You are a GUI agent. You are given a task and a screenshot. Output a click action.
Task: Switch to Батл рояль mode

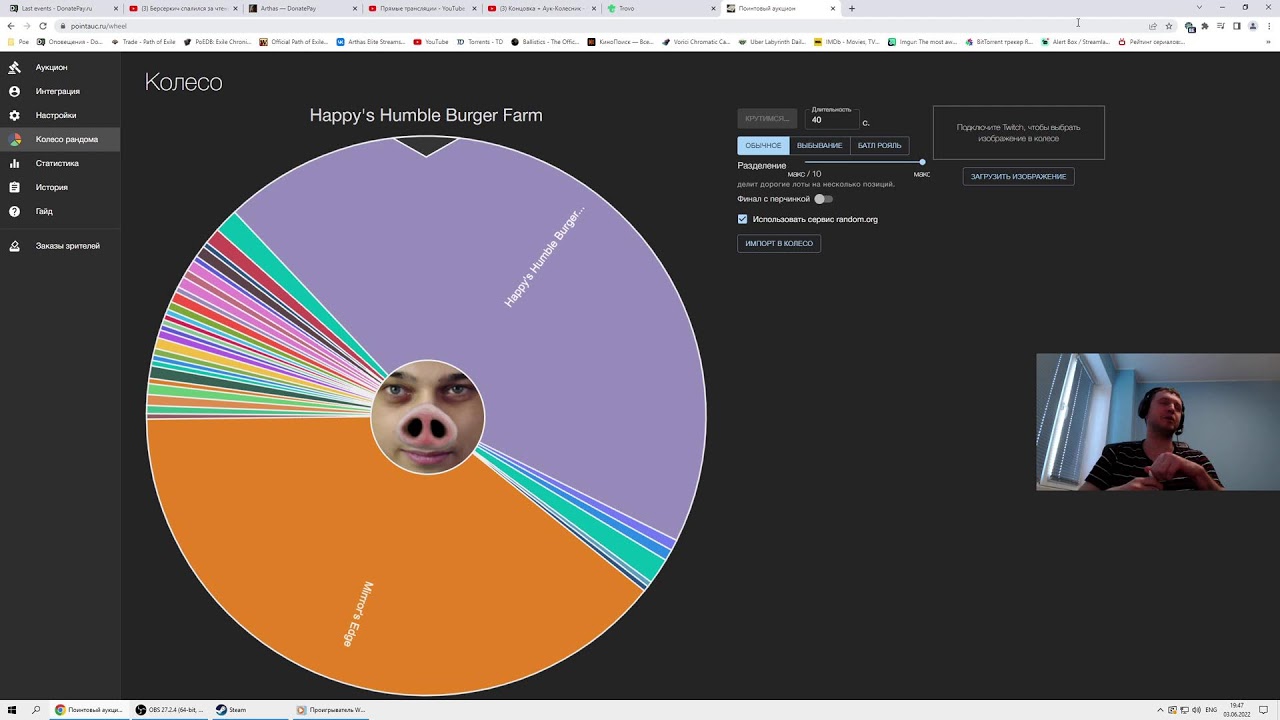coord(879,145)
